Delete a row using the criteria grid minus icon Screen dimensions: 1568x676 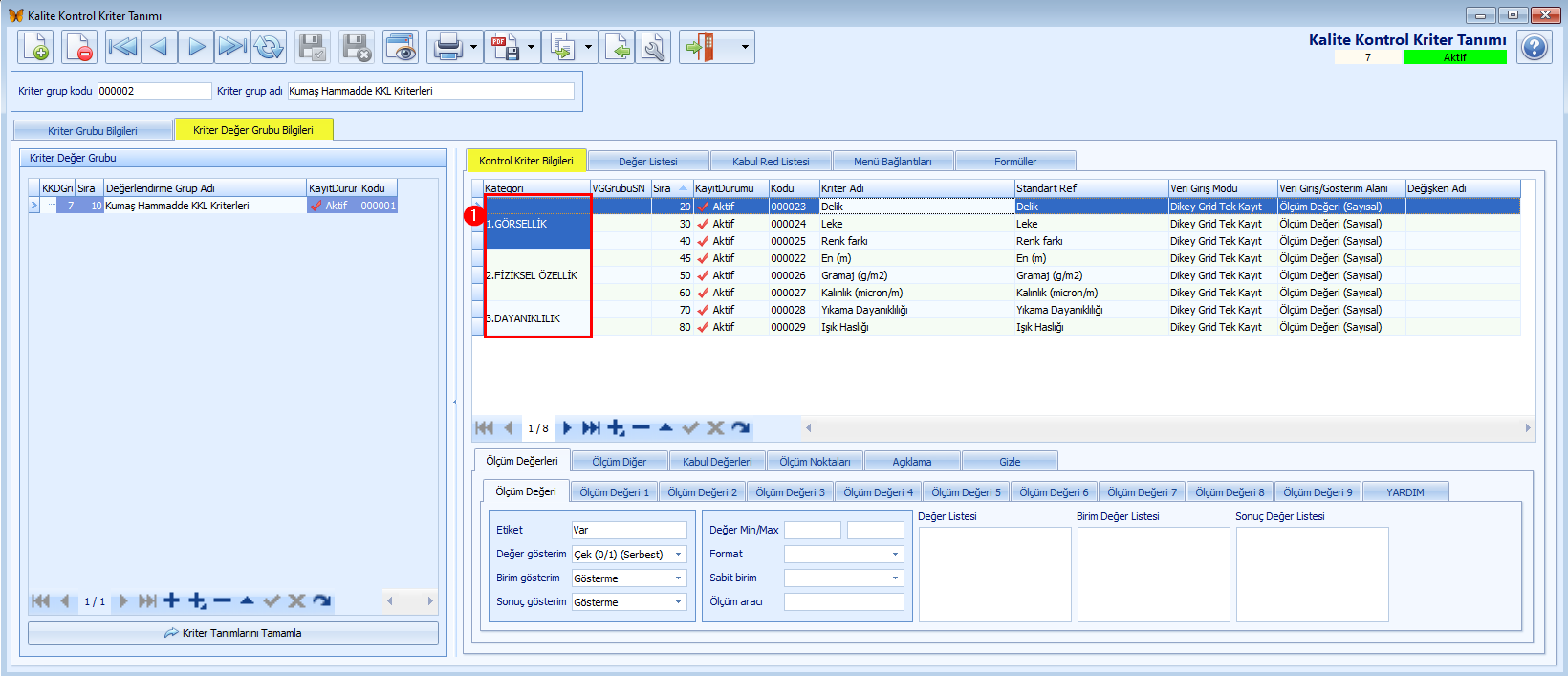point(641,428)
